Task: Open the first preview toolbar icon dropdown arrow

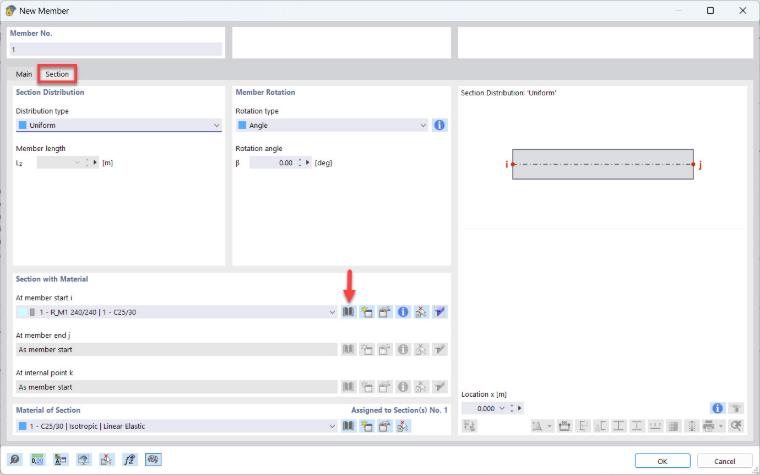Action: [550, 426]
